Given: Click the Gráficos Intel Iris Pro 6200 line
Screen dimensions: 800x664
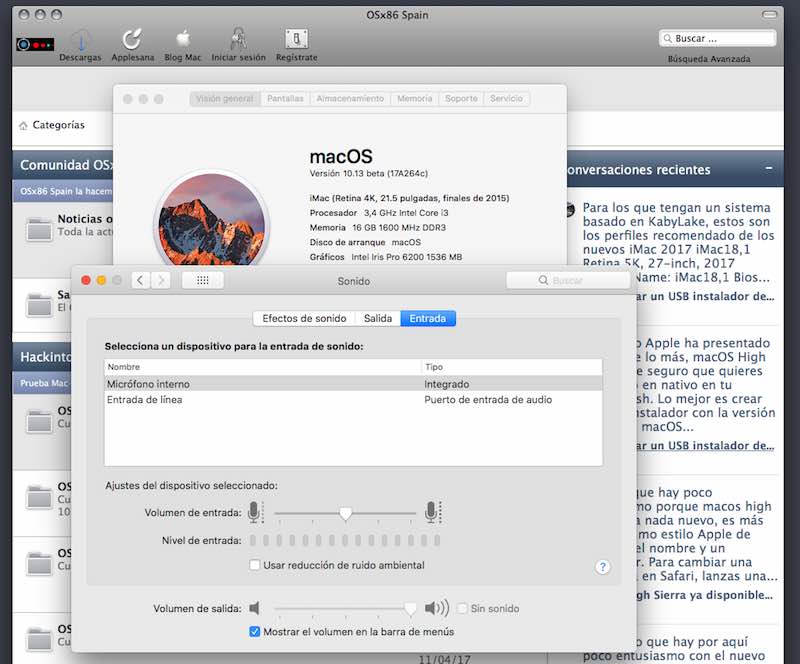Looking at the screenshot, I should 386,257.
